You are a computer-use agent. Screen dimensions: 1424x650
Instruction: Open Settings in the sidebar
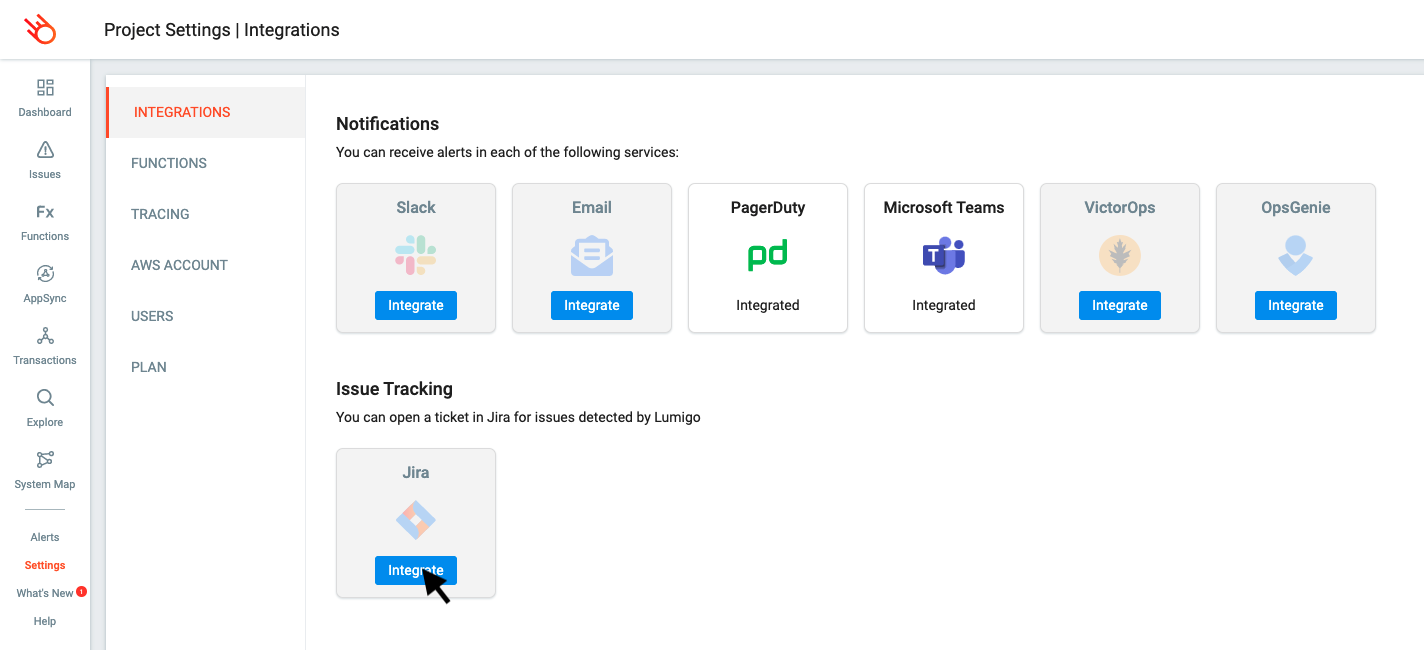[45, 565]
